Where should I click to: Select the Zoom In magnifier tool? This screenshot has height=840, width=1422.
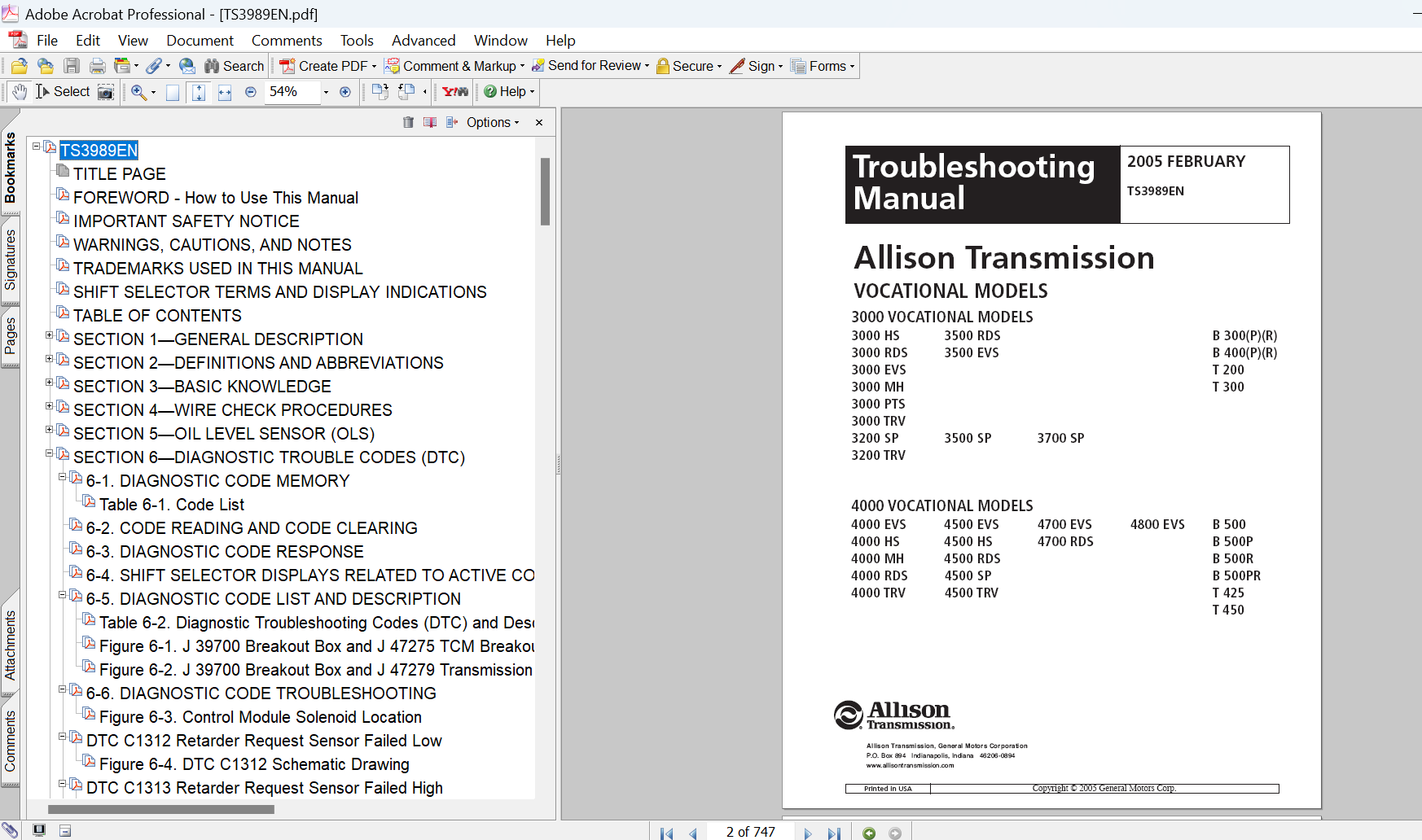tap(138, 92)
